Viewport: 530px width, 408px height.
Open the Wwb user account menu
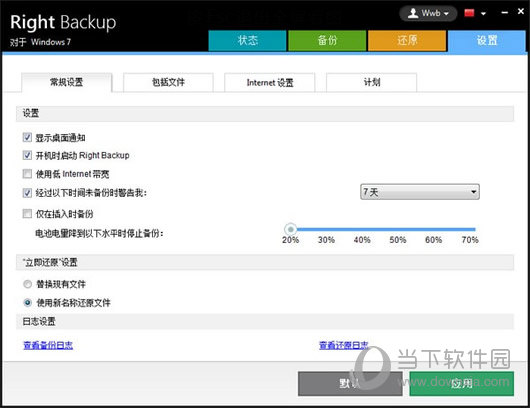(x=428, y=14)
